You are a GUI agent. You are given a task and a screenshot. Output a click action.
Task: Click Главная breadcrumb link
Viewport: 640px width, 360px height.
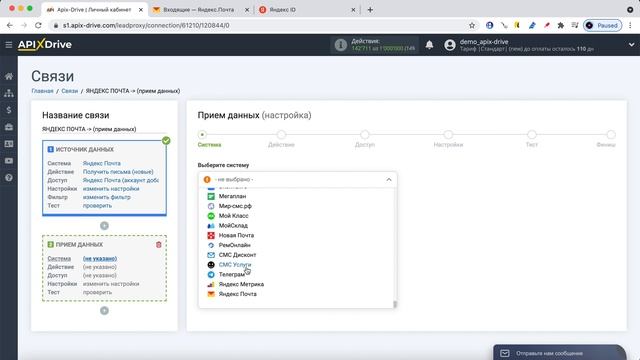(42, 91)
